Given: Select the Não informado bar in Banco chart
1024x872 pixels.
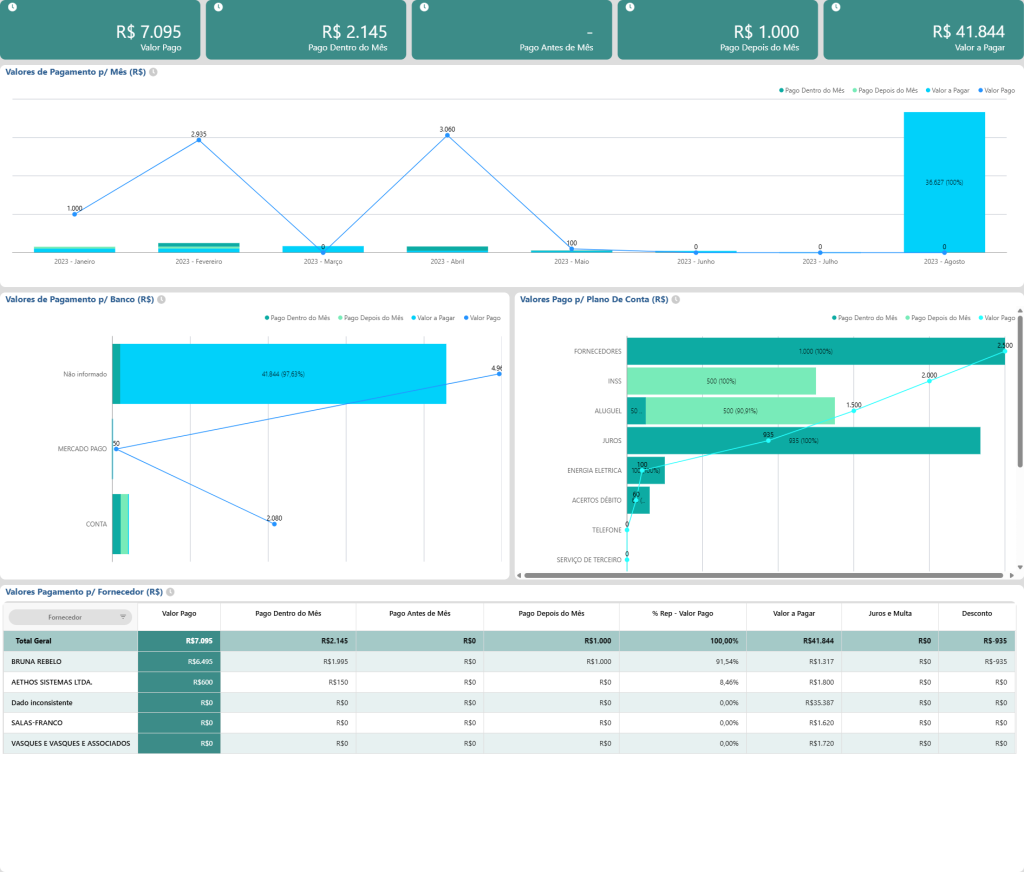Looking at the screenshot, I should pos(280,371).
